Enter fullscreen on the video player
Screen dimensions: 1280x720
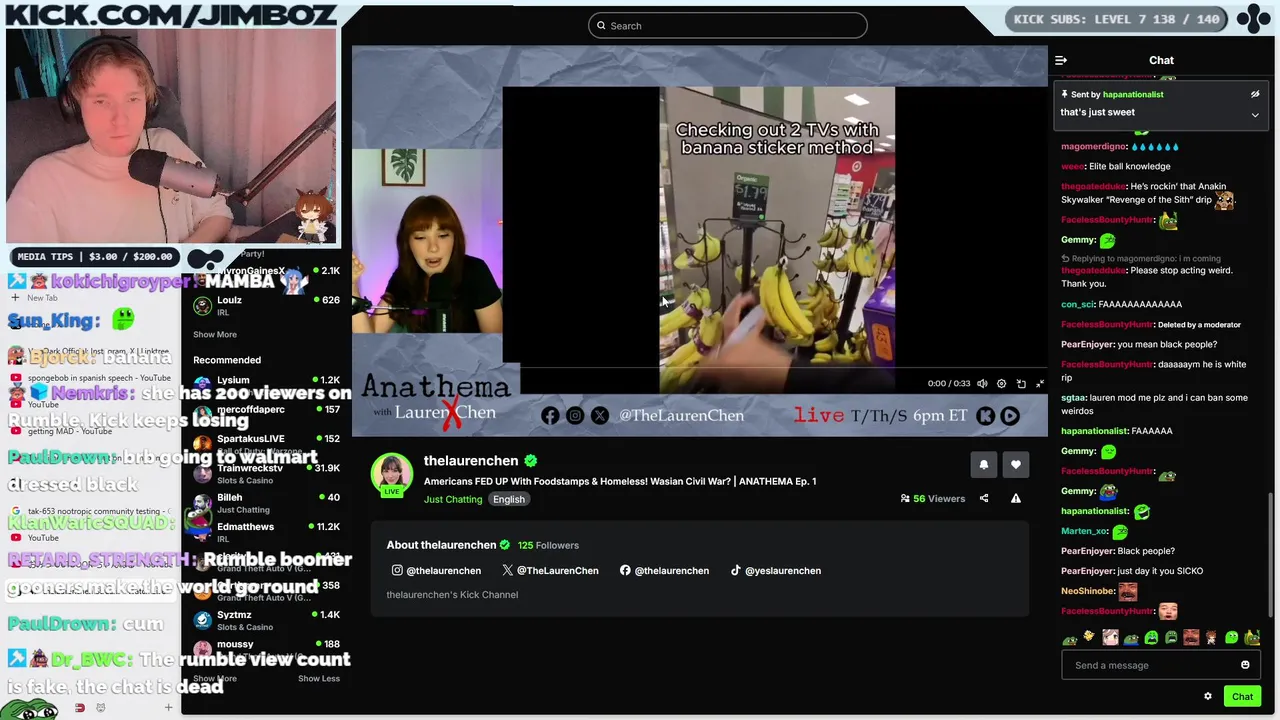coord(1040,384)
